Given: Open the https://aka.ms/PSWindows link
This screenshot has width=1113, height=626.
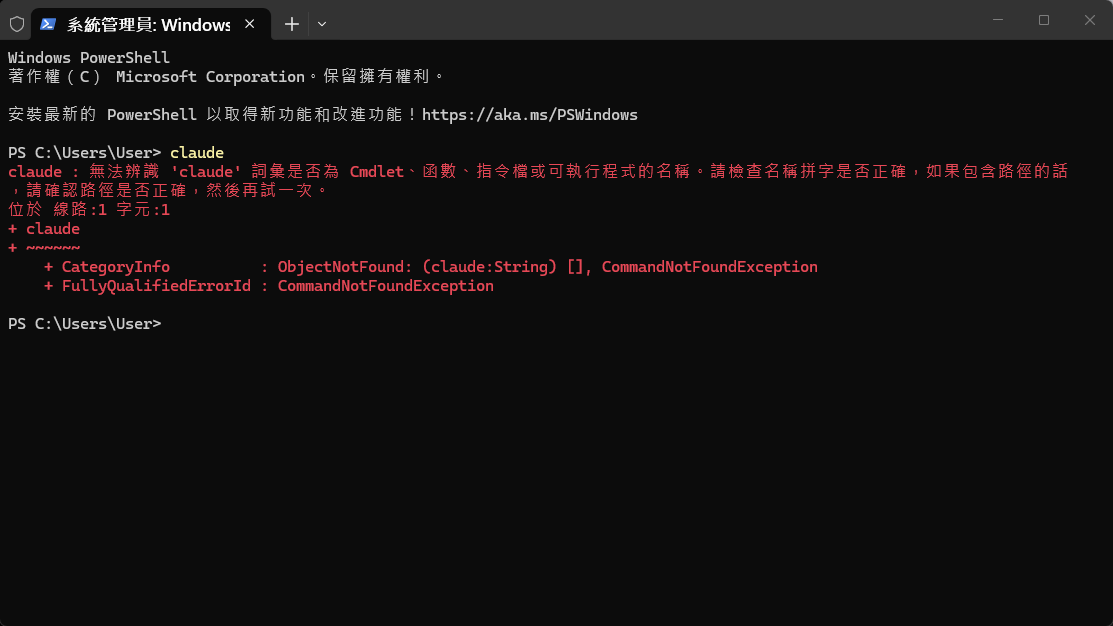Looking at the screenshot, I should click(x=530, y=114).
